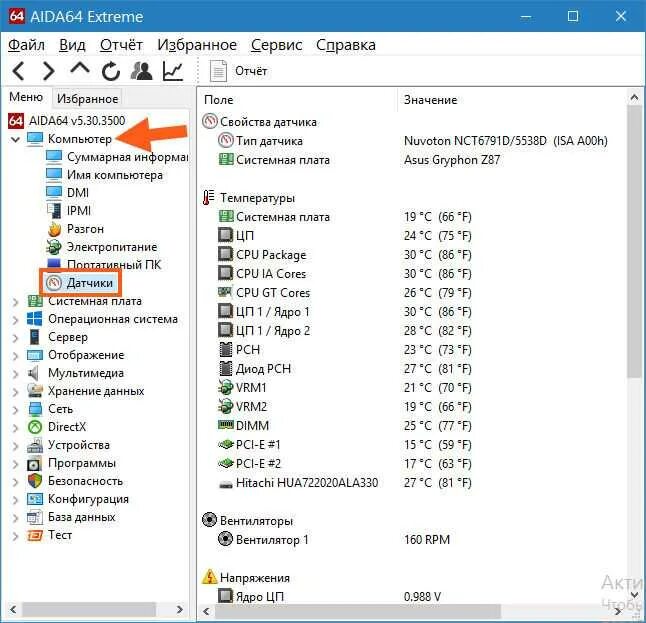Click the База данных icon
Image resolution: width=646 pixels, height=623 pixels.
tap(35, 517)
